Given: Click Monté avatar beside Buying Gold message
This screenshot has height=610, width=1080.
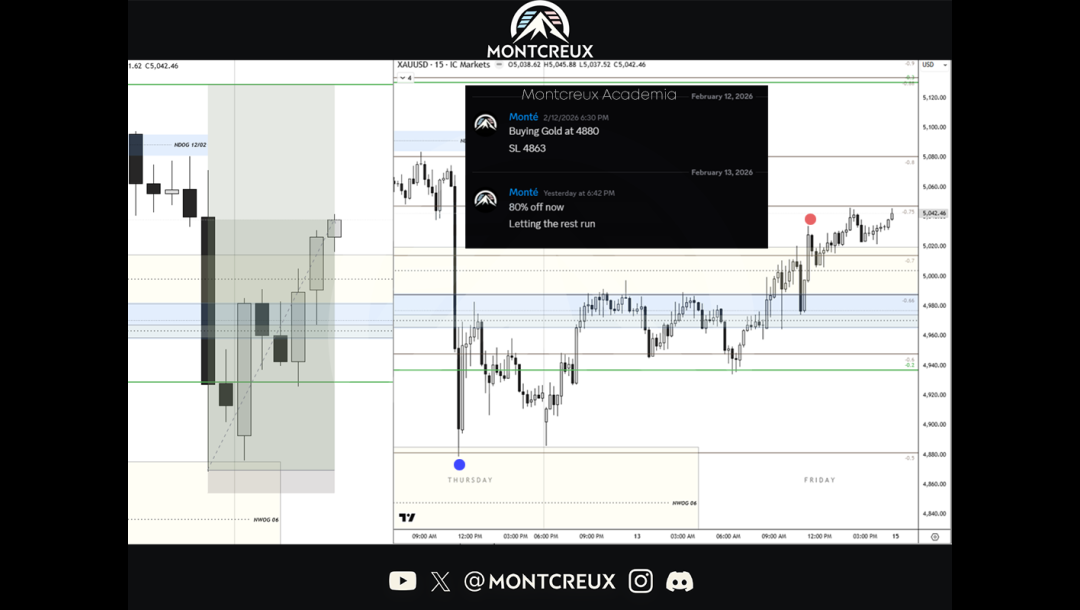Looking at the screenshot, I should [x=486, y=125].
